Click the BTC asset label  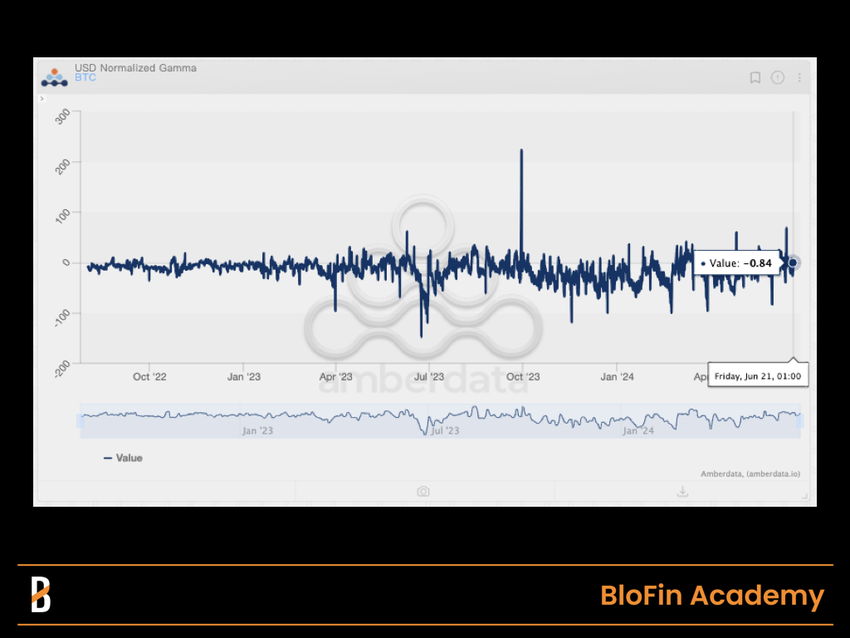[85, 78]
